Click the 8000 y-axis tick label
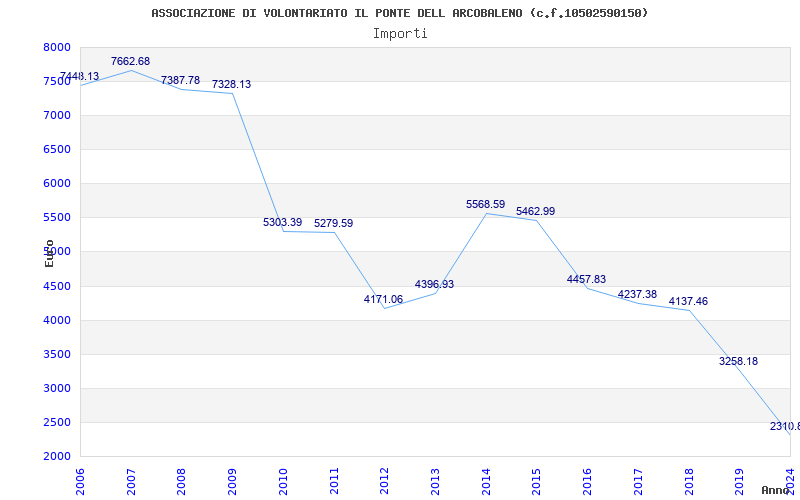The height and width of the screenshot is (500, 800). click(x=58, y=47)
